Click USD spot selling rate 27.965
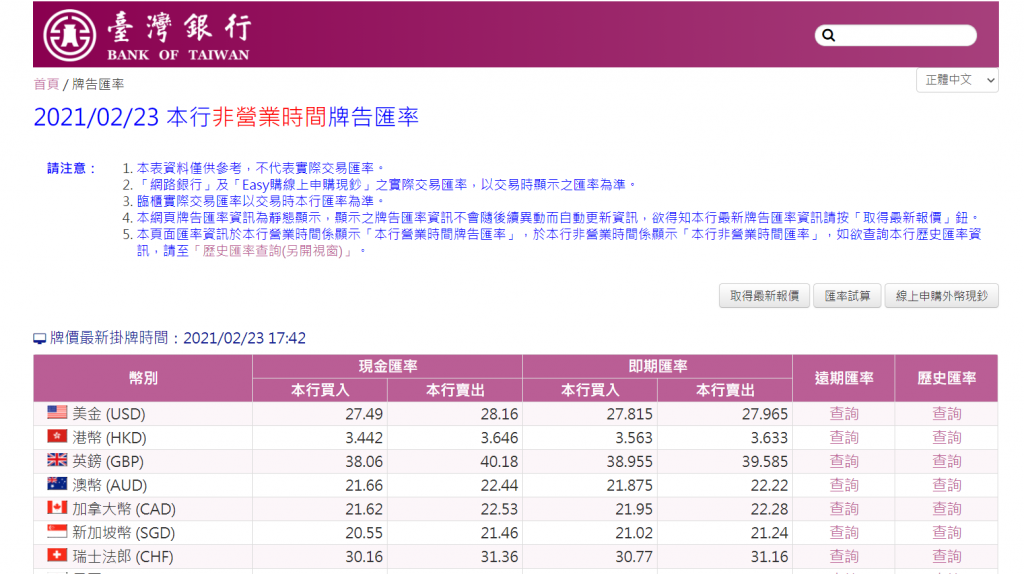This screenshot has height=574, width=1024. coord(765,414)
